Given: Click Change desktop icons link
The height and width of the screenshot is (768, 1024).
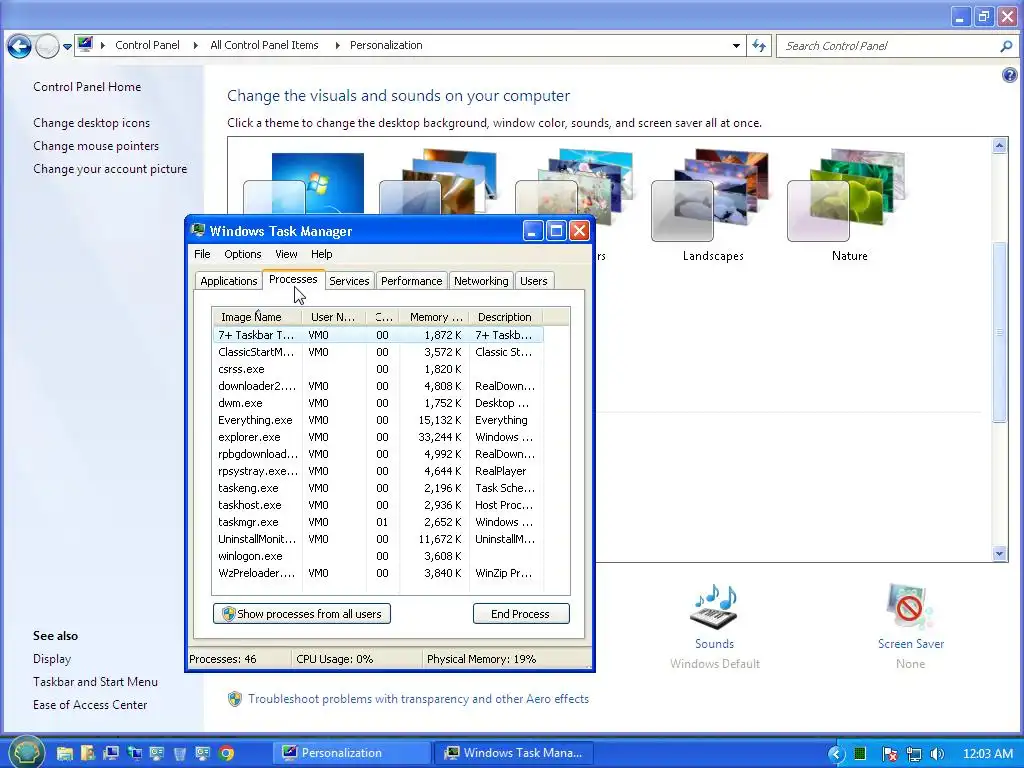Looking at the screenshot, I should pos(91,123).
